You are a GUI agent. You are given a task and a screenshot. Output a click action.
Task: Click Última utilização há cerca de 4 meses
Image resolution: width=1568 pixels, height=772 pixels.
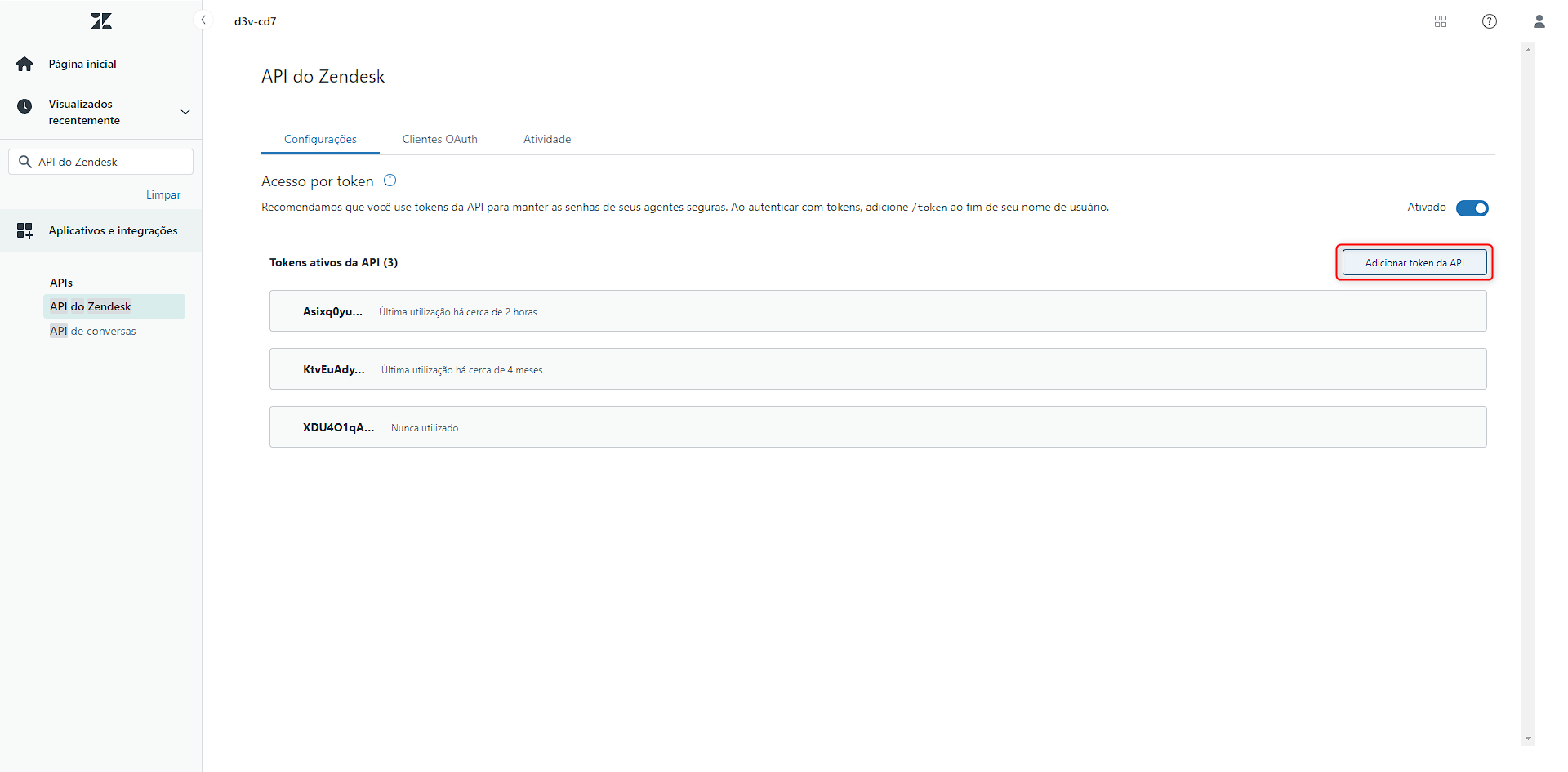click(462, 370)
